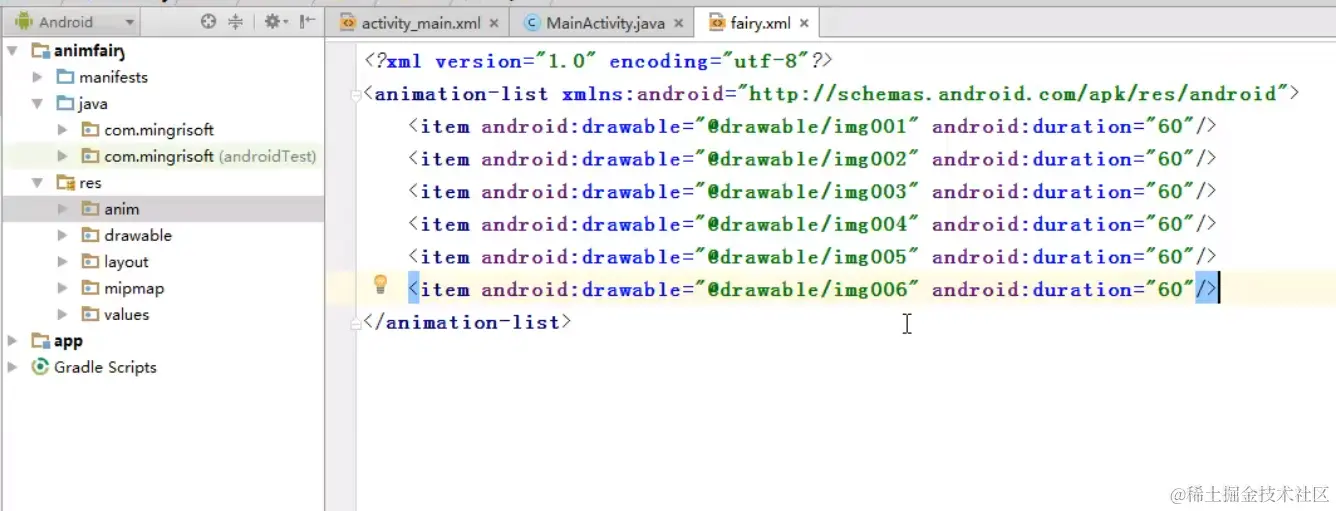Collapse the animfairy tree node
The width and height of the screenshot is (1336, 511).
pyautogui.click(x=12, y=50)
